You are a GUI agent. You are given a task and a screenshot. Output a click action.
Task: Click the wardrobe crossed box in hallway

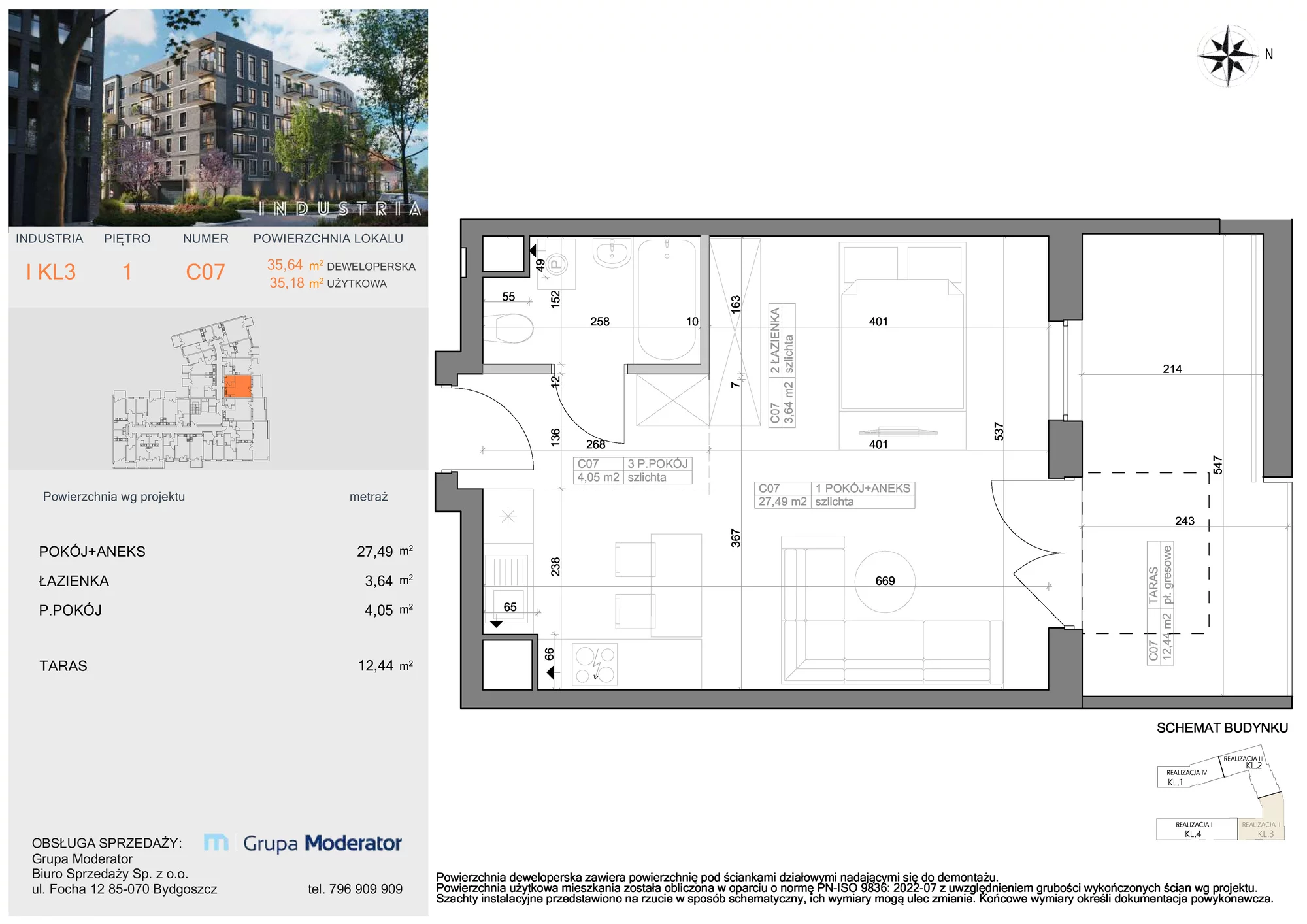click(x=672, y=400)
